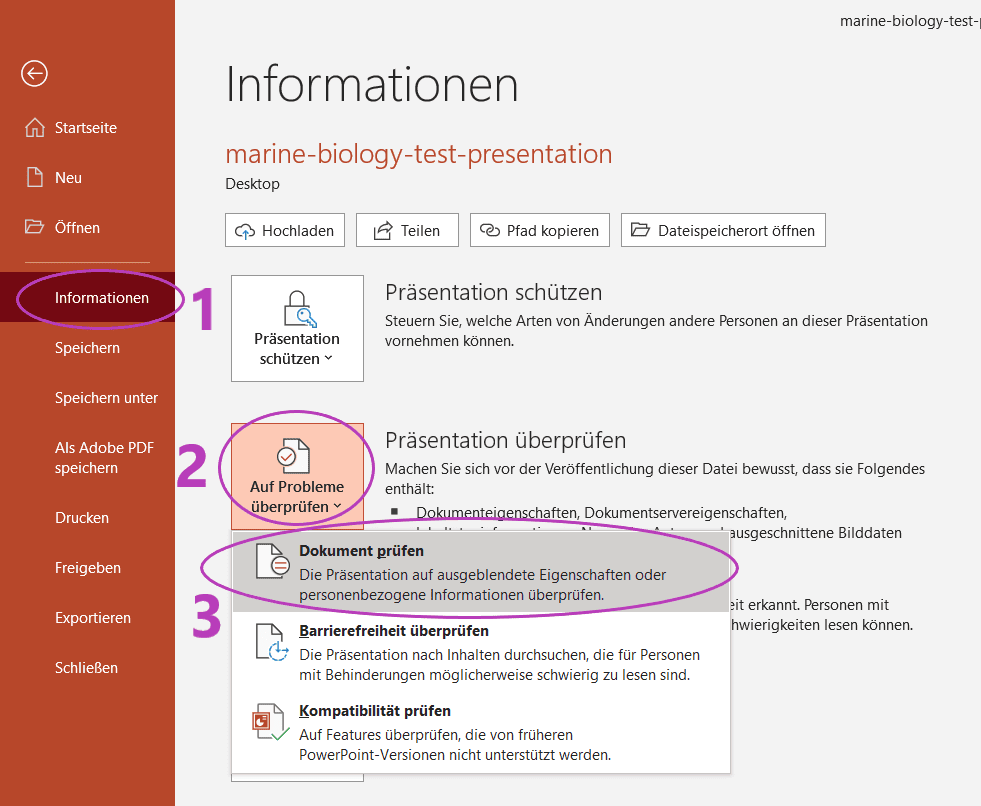Choose Kompatibilität prüfen menu entry

coord(480,732)
